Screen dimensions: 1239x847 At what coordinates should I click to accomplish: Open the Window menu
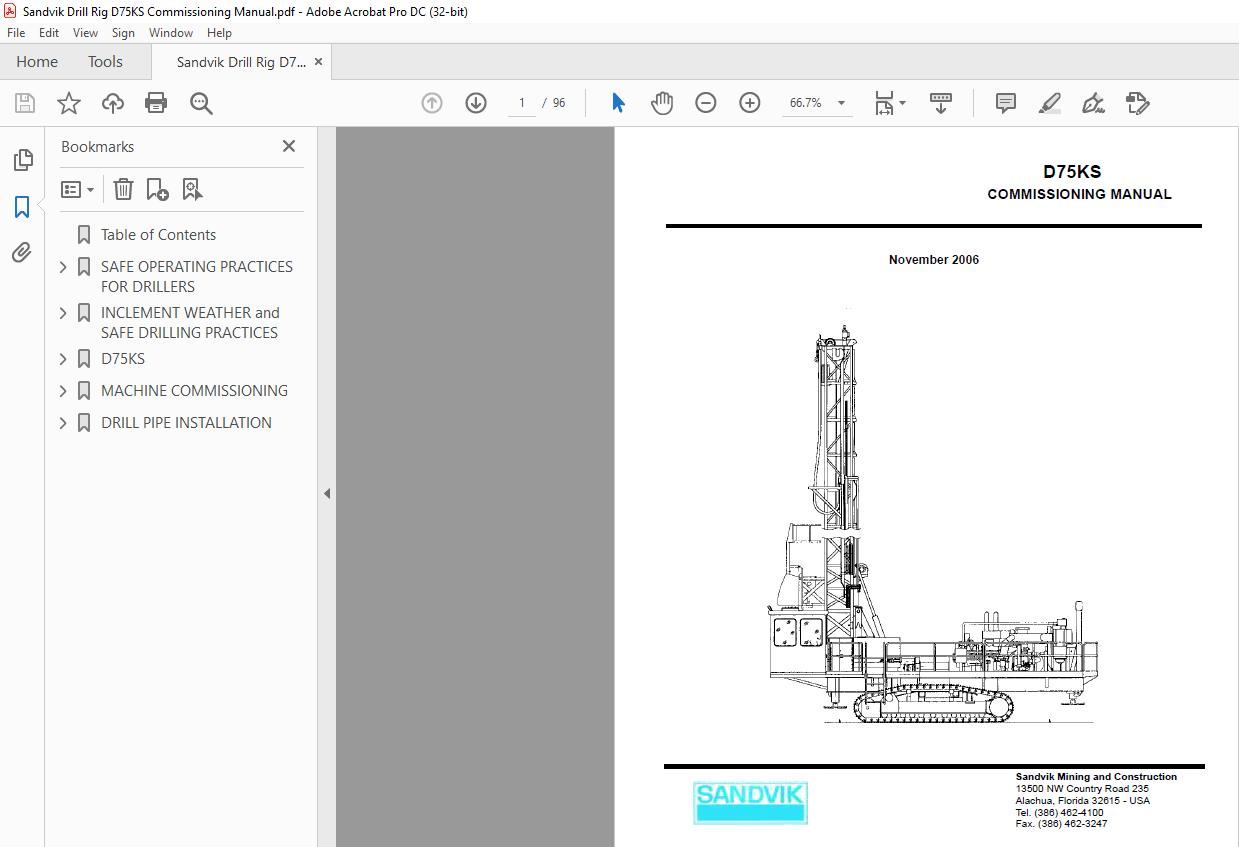[170, 32]
